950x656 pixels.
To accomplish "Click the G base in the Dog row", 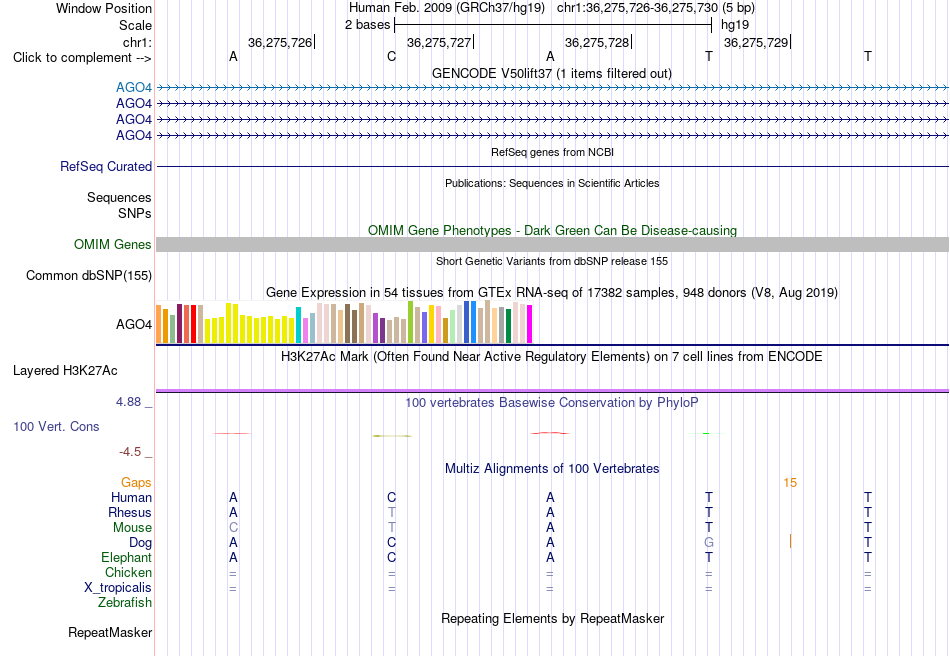I will [709, 543].
